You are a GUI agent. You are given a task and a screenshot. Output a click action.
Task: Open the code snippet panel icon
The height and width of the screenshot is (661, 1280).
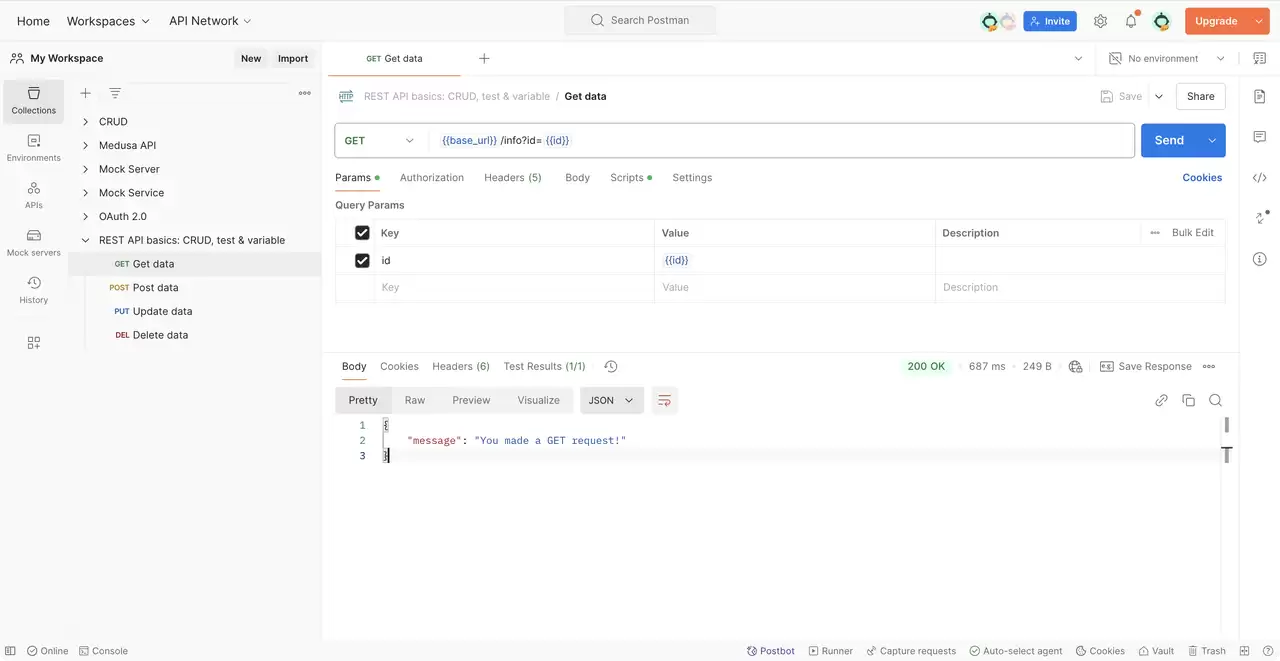pos(1259,178)
